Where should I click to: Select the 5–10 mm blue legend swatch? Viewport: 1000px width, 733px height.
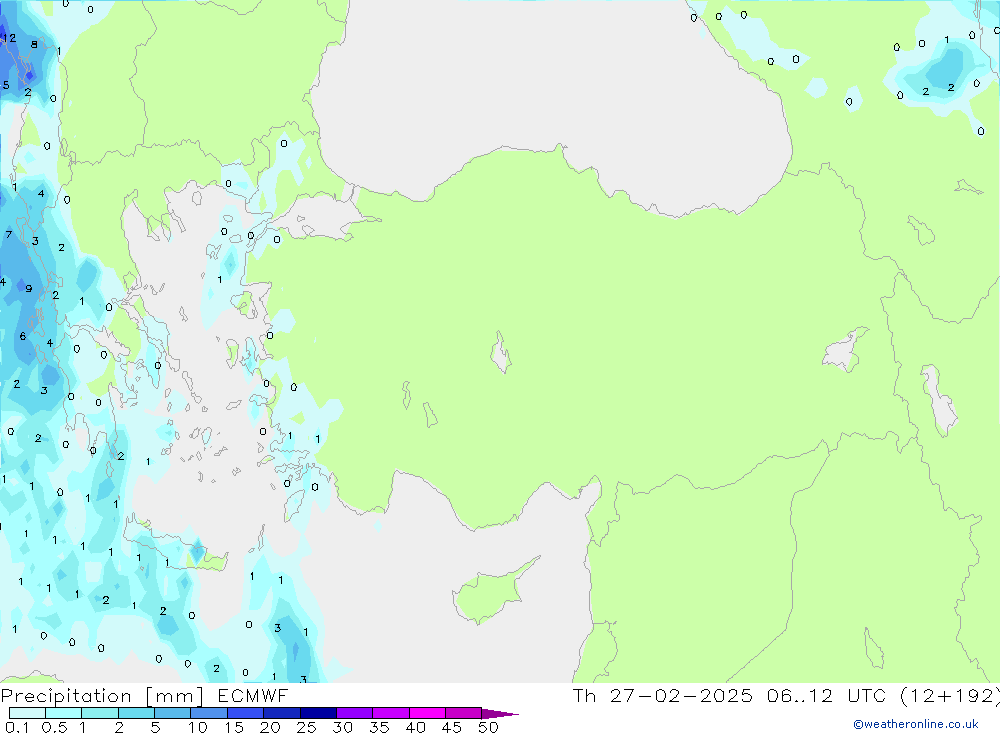(x=172, y=713)
